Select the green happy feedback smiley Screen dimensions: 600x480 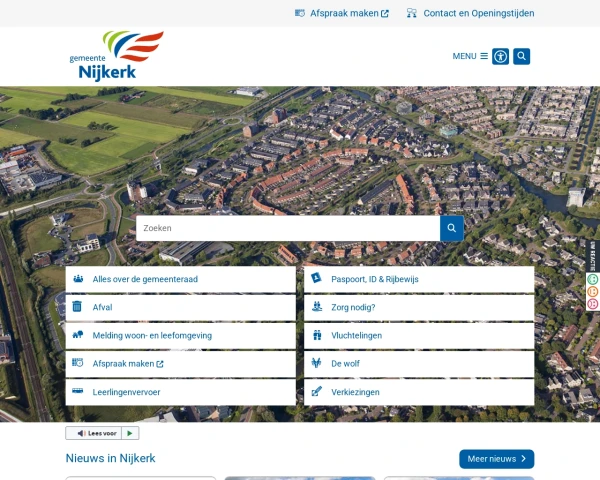(593, 279)
